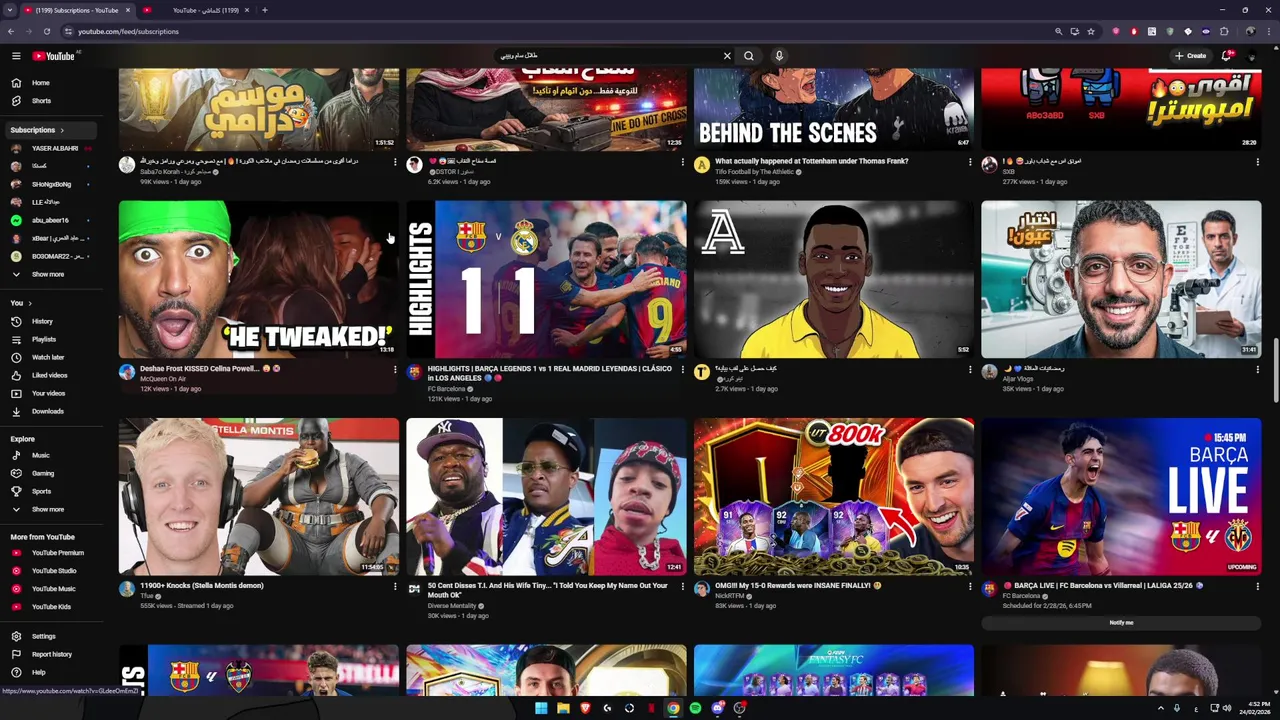Open YASER ALBAHRI channel subscription
Screen dimensions: 1280x720
point(52,148)
